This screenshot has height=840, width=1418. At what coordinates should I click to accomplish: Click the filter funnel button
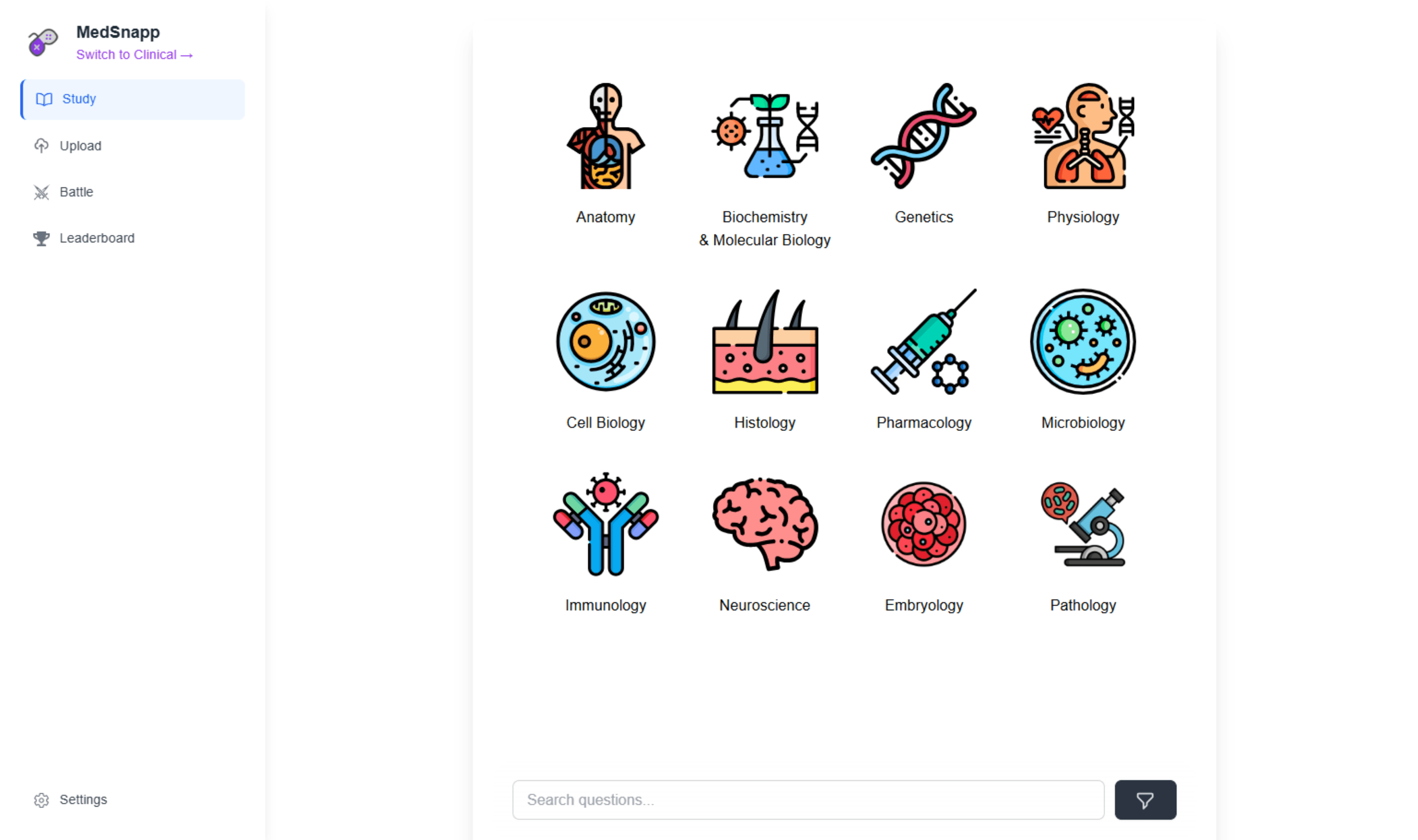tap(1145, 799)
